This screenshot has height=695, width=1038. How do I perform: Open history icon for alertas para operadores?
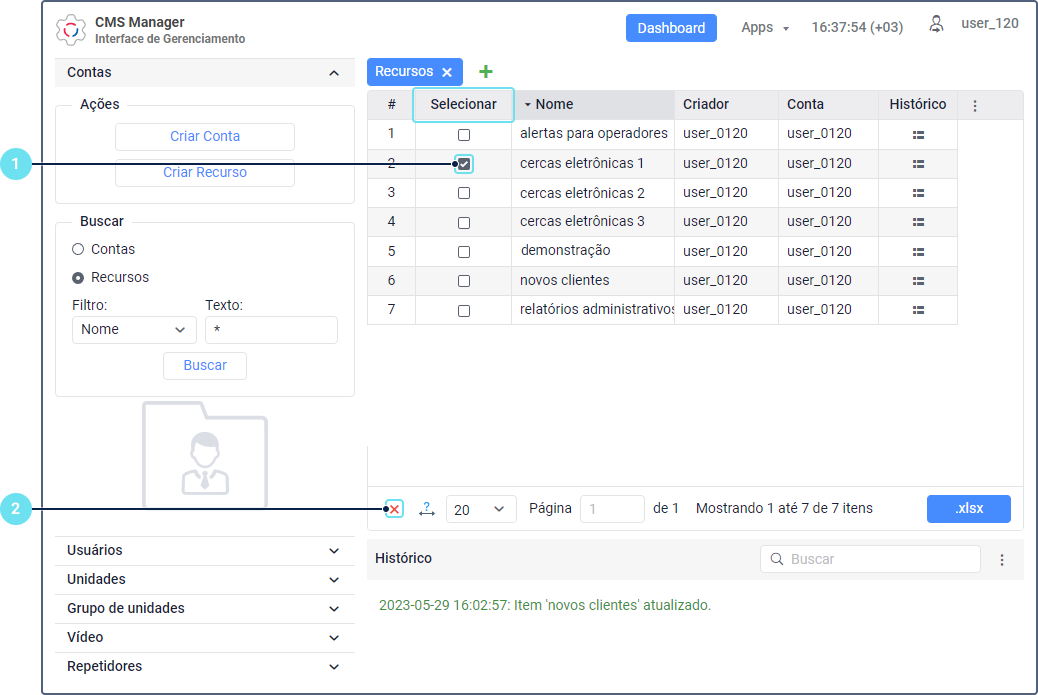pyautogui.click(x=918, y=134)
